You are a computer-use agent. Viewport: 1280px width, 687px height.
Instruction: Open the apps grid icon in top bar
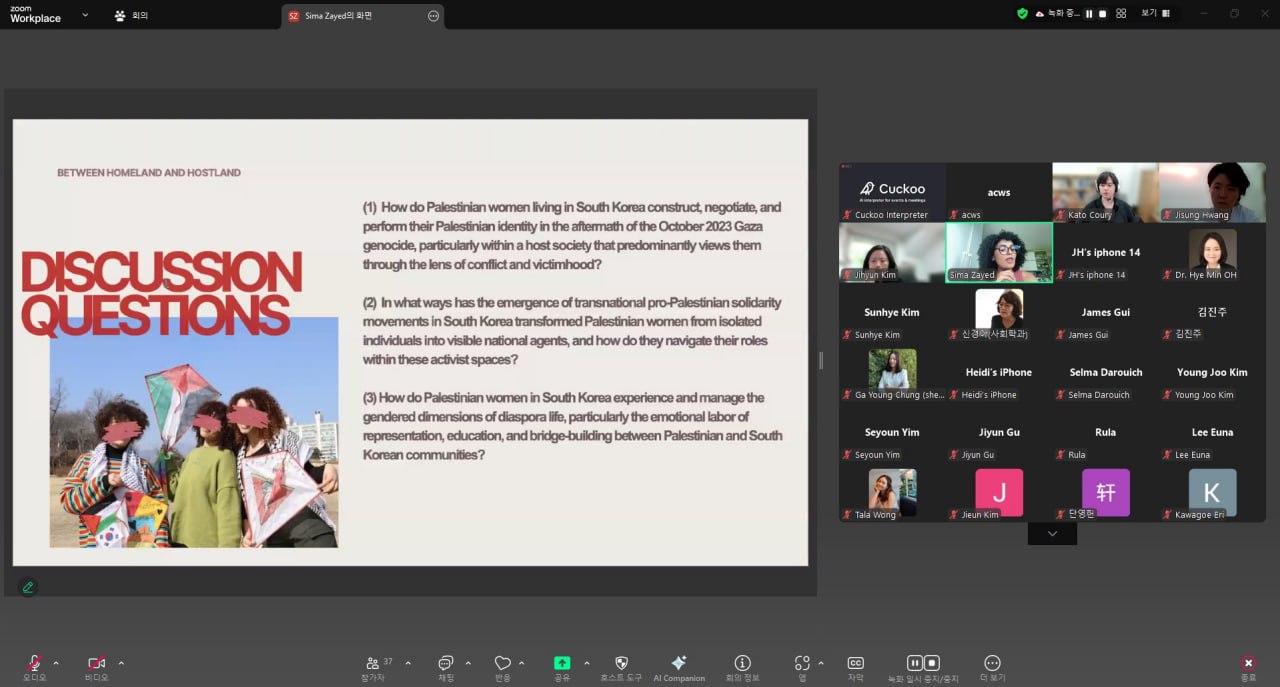1121,14
